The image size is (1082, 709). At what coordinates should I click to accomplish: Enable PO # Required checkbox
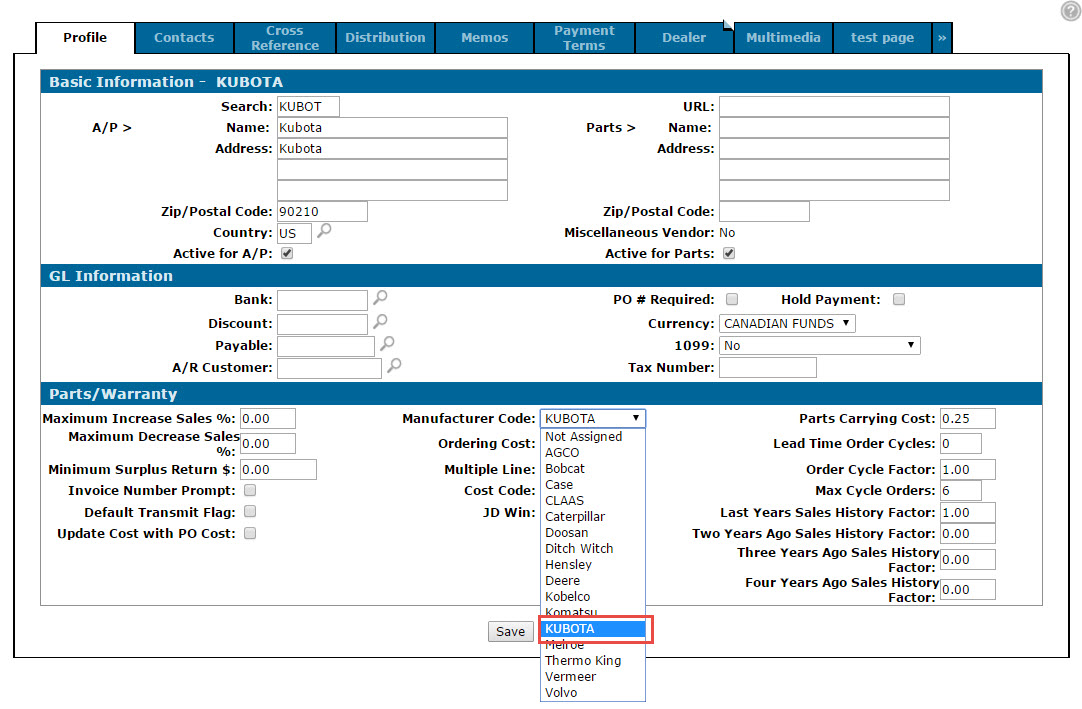click(x=732, y=299)
